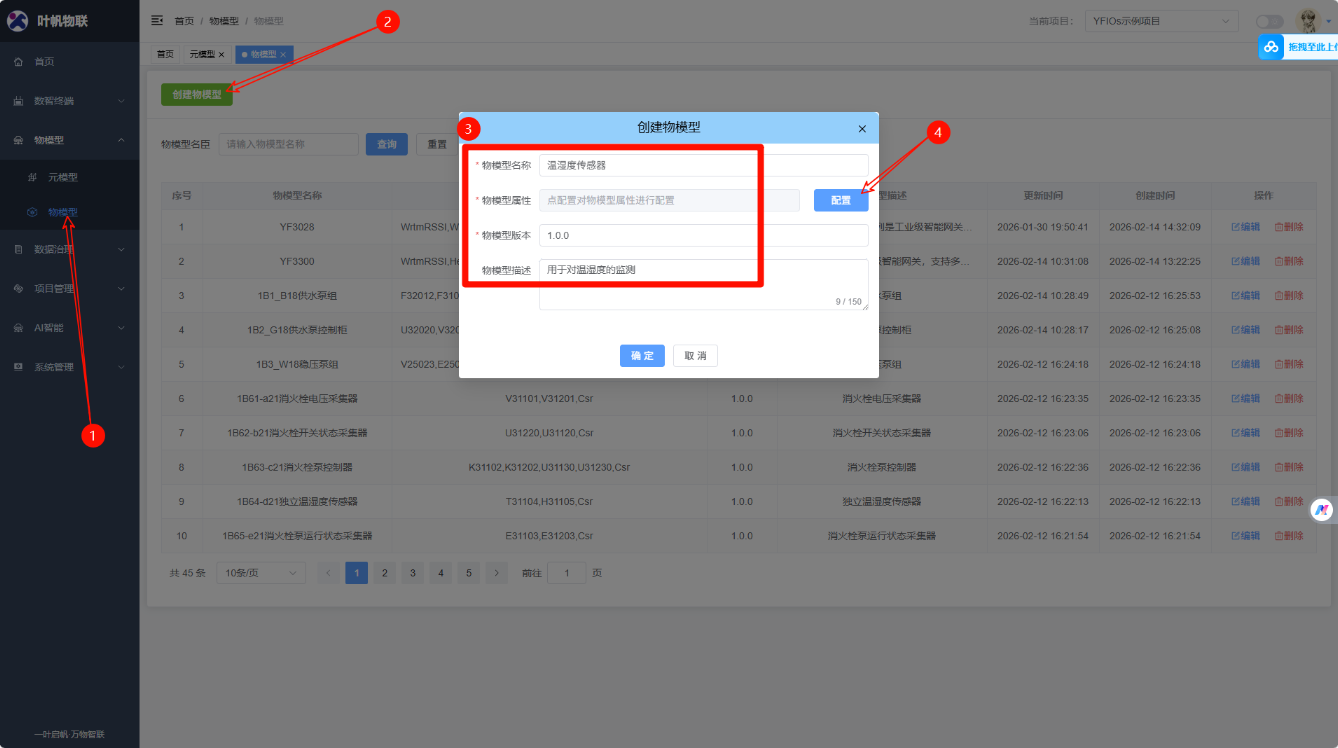The height and width of the screenshot is (748, 1338).
Task: Open the 10条/页 page size dropdown
Action: tap(261, 573)
